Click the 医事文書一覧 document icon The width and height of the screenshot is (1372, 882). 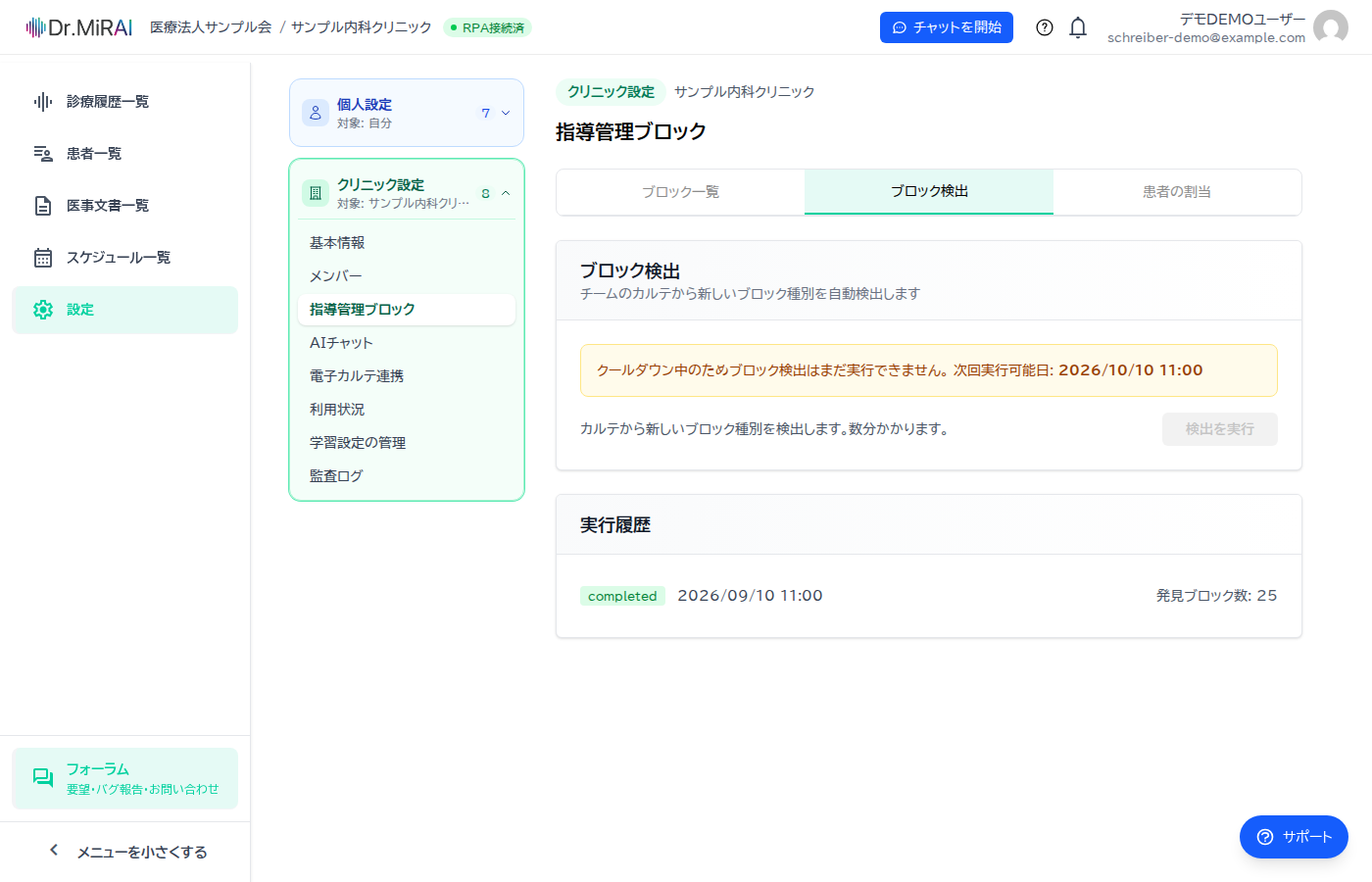click(x=43, y=206)
